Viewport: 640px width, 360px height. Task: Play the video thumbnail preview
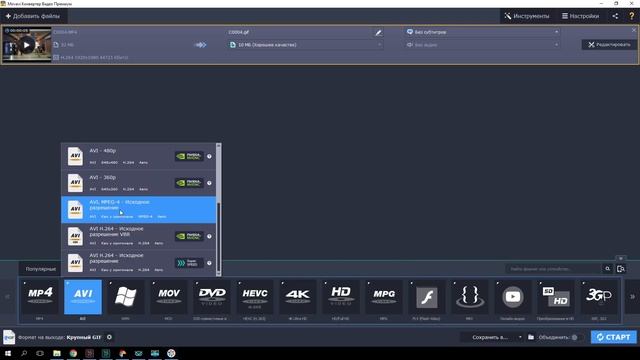[27, 45]
